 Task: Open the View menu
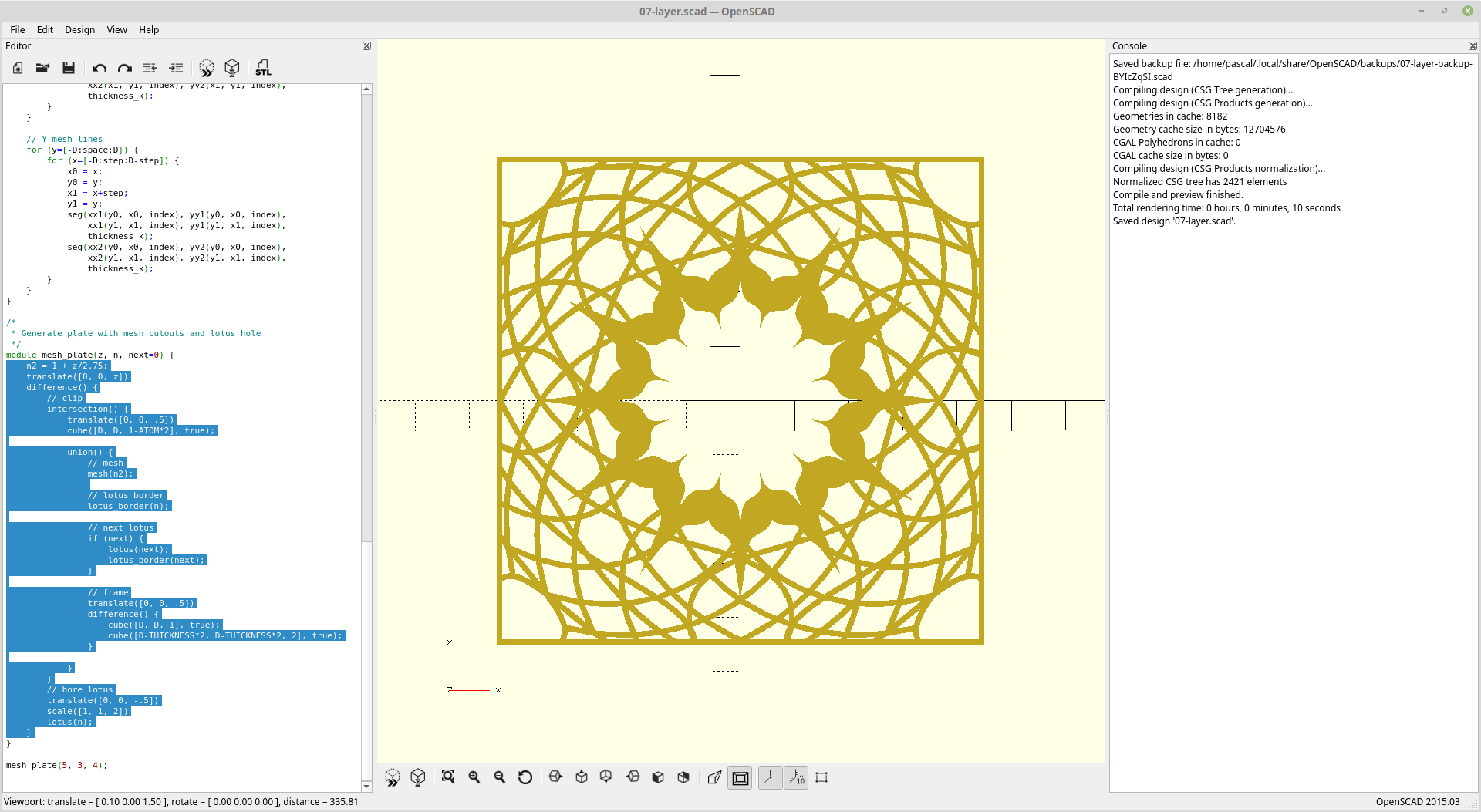click(116, 30)
